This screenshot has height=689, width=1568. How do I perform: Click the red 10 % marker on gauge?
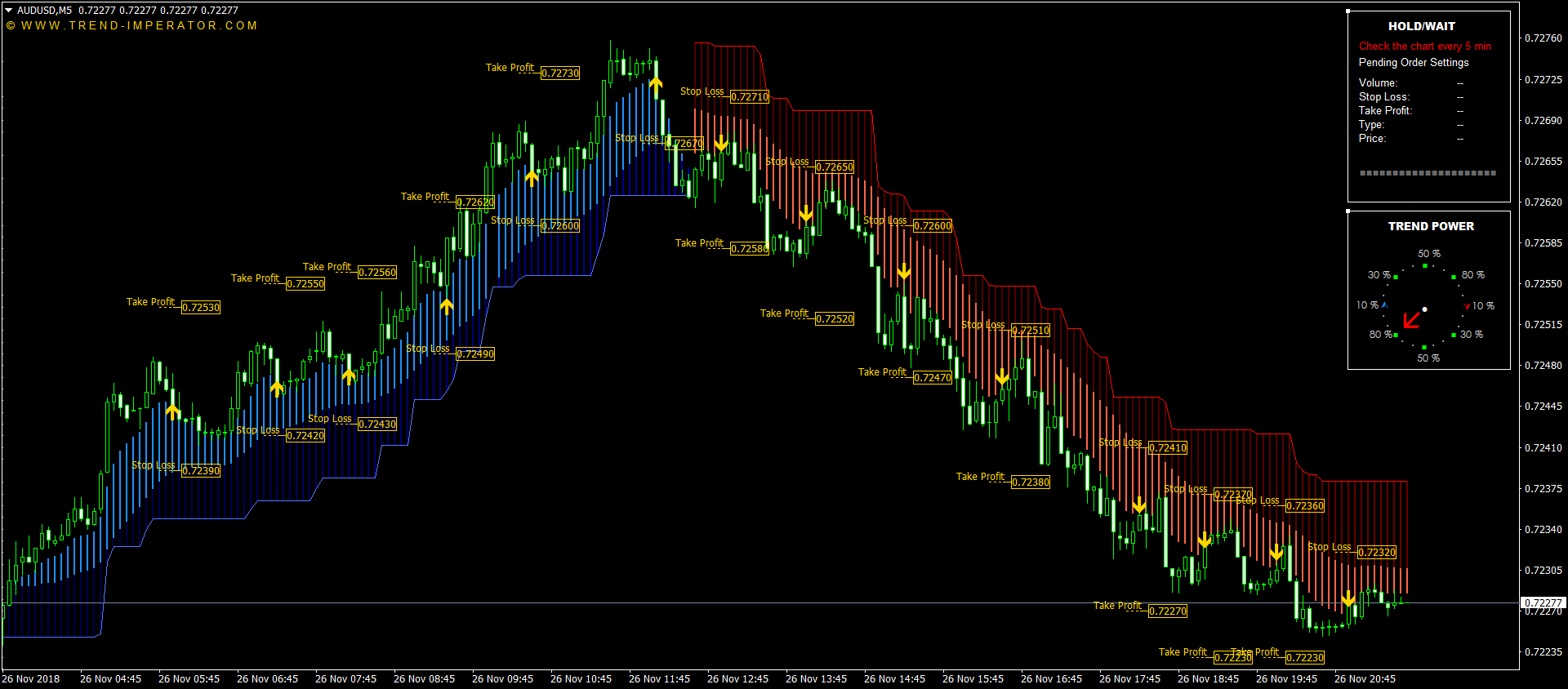tap(1467, 306)
